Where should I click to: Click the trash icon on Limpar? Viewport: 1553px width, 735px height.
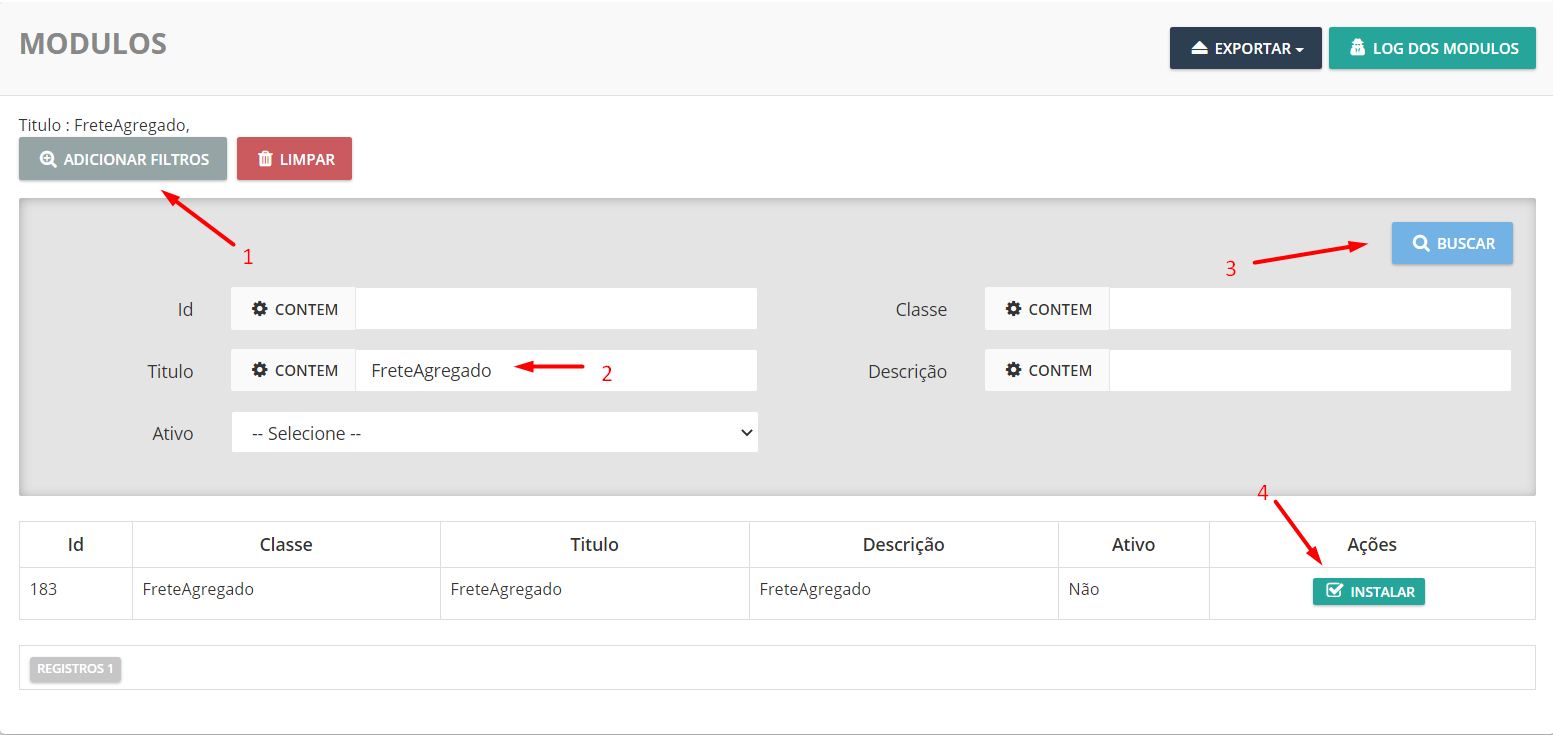(265, 159)
